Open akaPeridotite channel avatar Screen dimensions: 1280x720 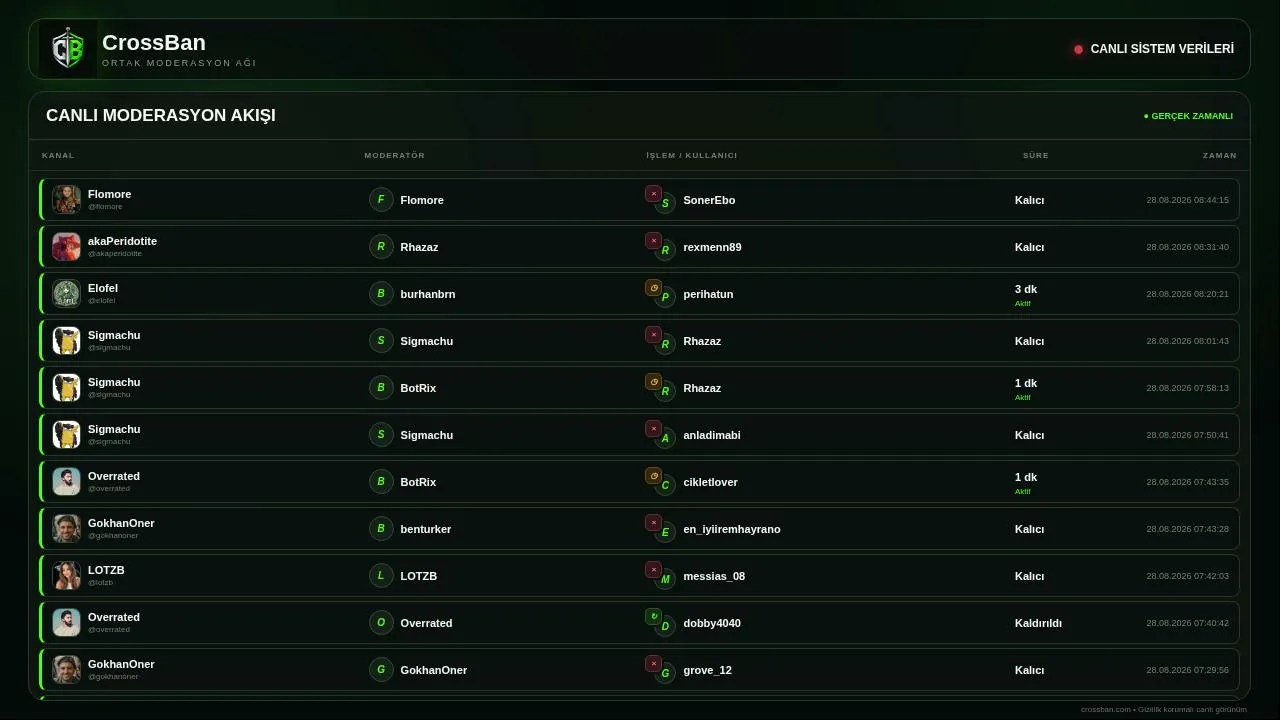coord(67,246)
